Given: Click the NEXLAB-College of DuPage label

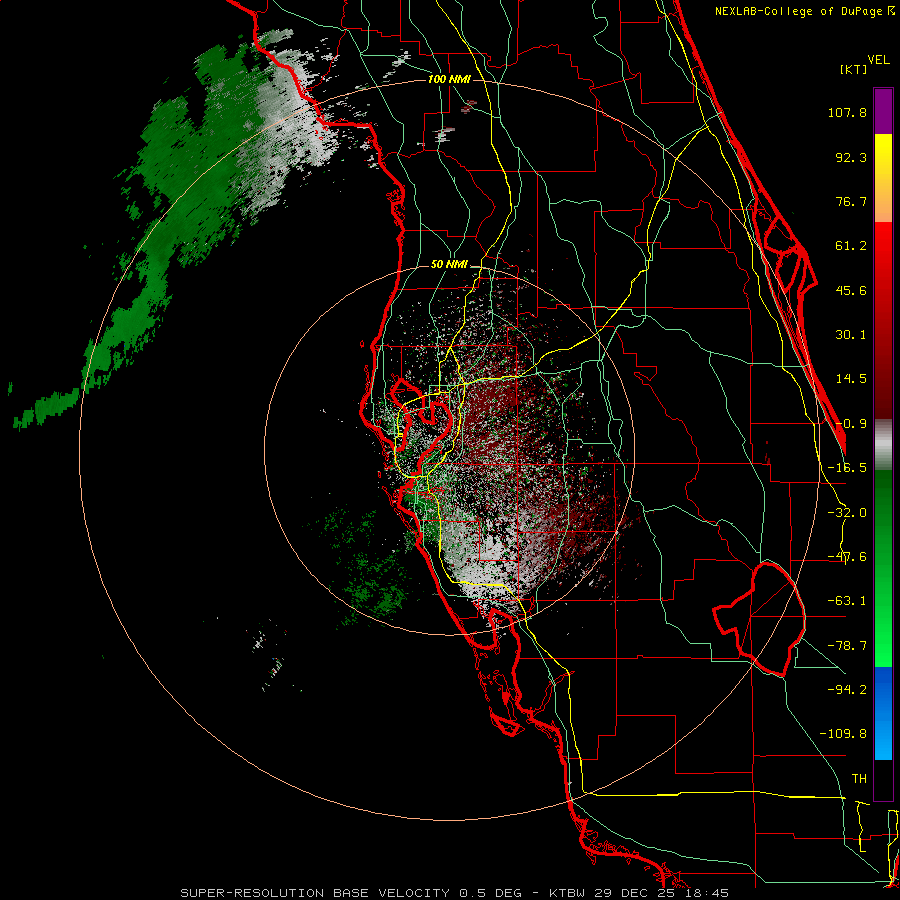Looking at the screenshot, I should (804, 11).
